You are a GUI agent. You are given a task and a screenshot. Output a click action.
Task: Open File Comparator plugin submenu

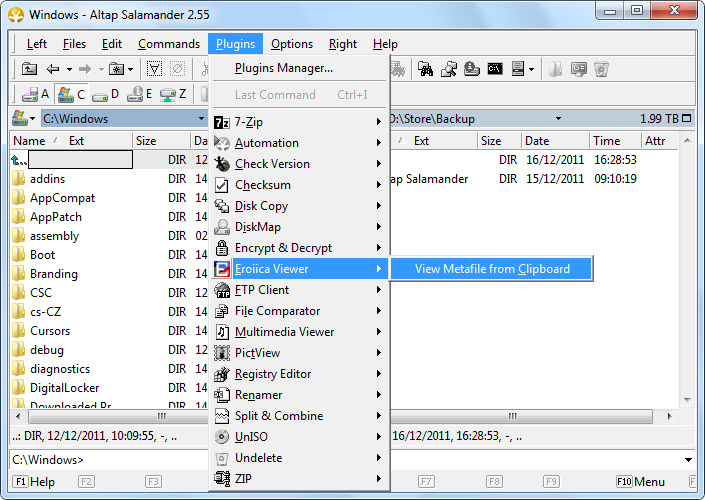(x=299, y=311)
